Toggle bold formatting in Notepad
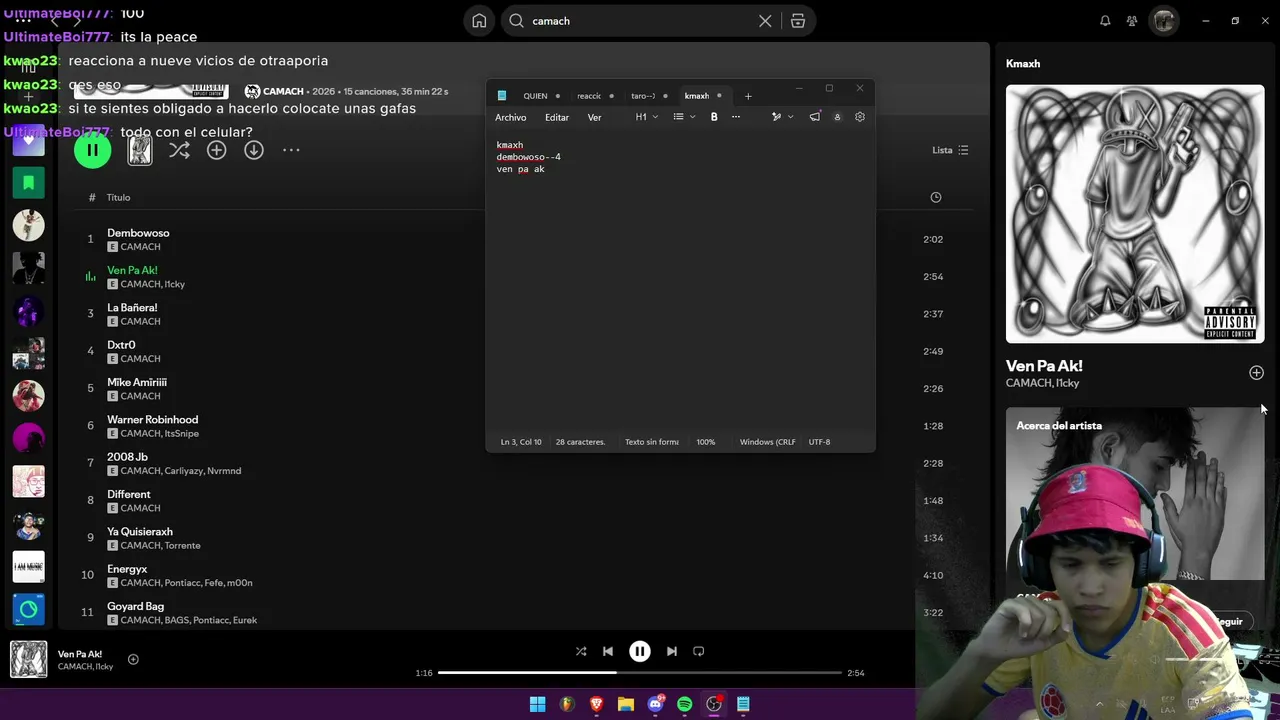Viewport: 1280px width, 720px height. [714, 117]
